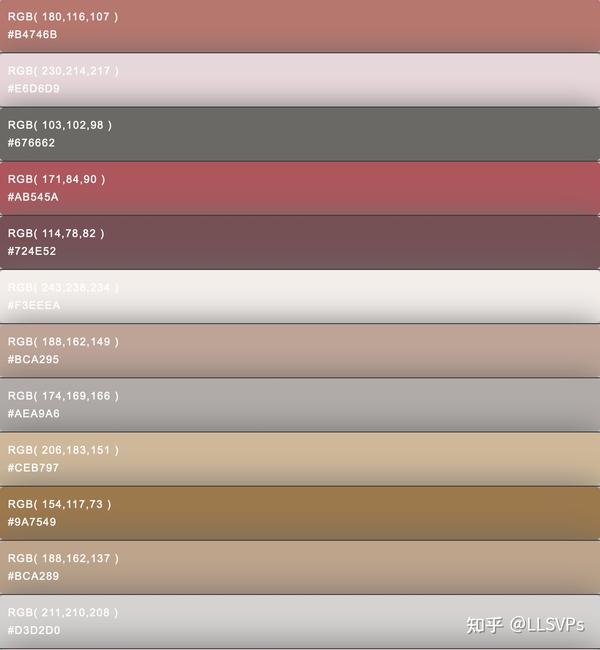The width and height of the screenshot is (600, 650).
Task: Click the text RGB( 103,102,98 )
Action: (x=60, y=125)
